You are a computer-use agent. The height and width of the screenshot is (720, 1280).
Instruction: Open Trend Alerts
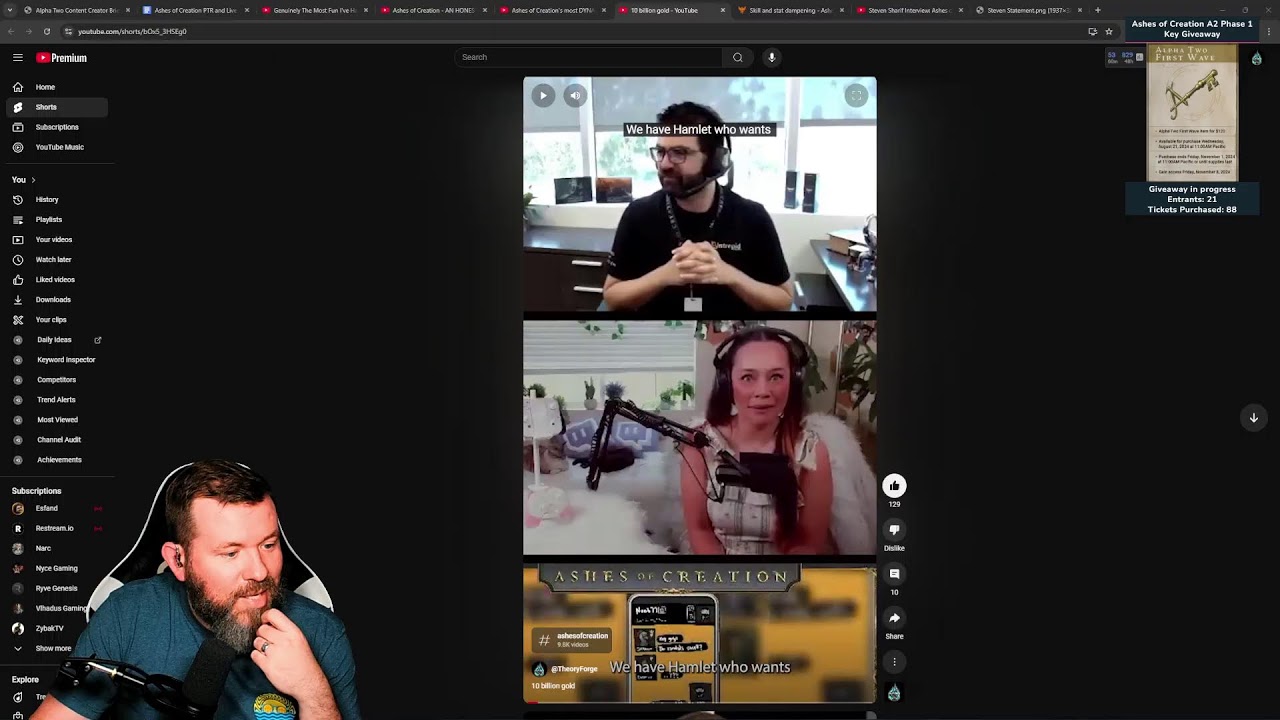56,399
